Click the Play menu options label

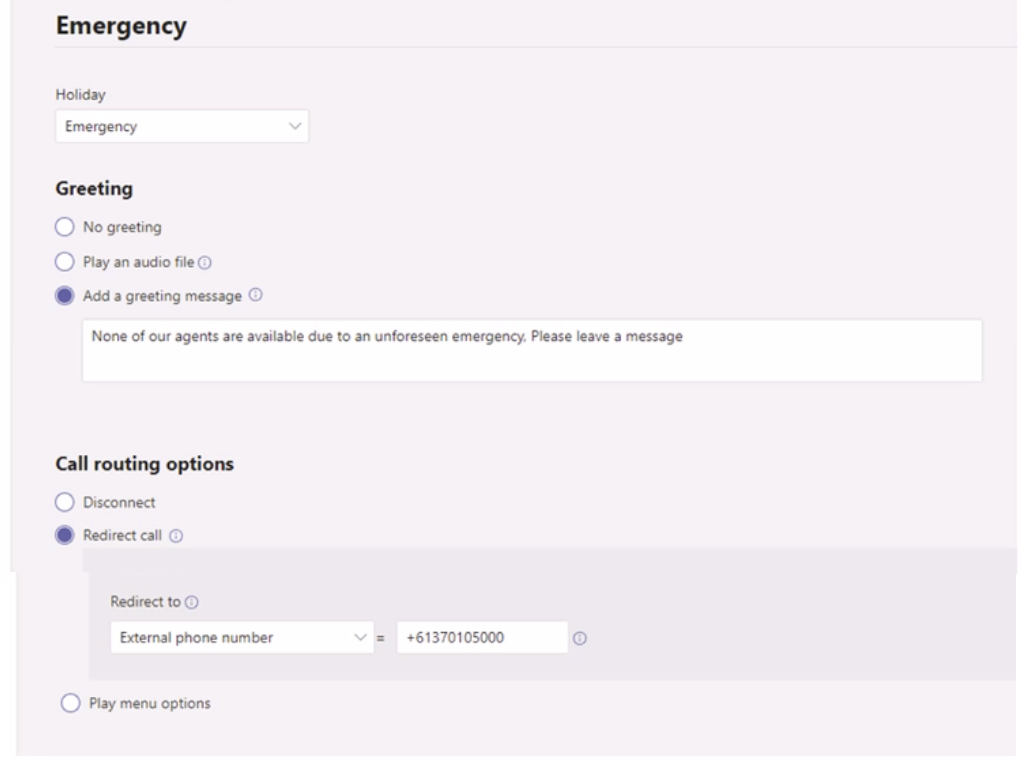[150, 704]
